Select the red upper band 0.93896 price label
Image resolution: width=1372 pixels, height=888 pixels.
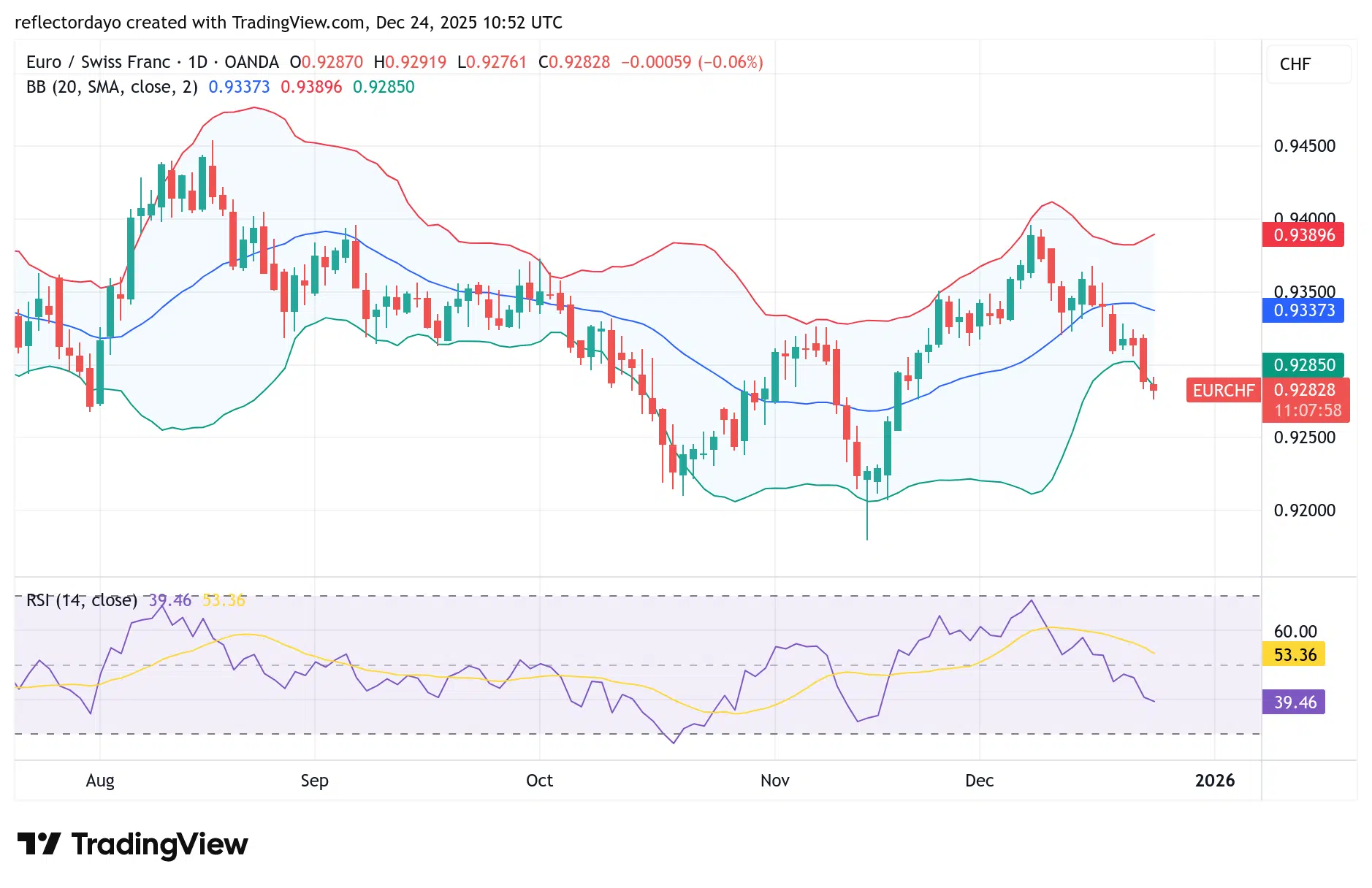1303,235
